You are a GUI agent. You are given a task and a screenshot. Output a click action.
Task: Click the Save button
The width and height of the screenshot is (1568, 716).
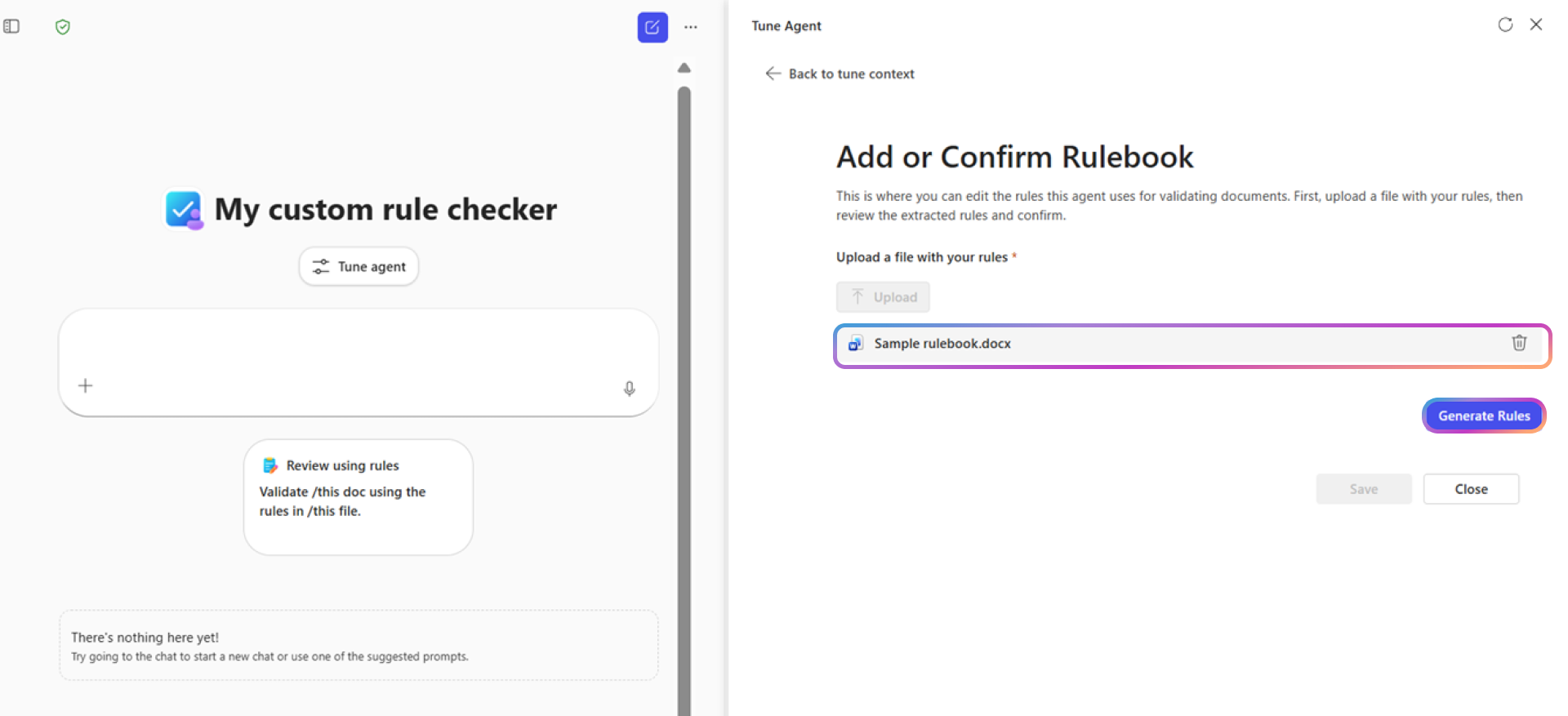tap(1363, 489)
